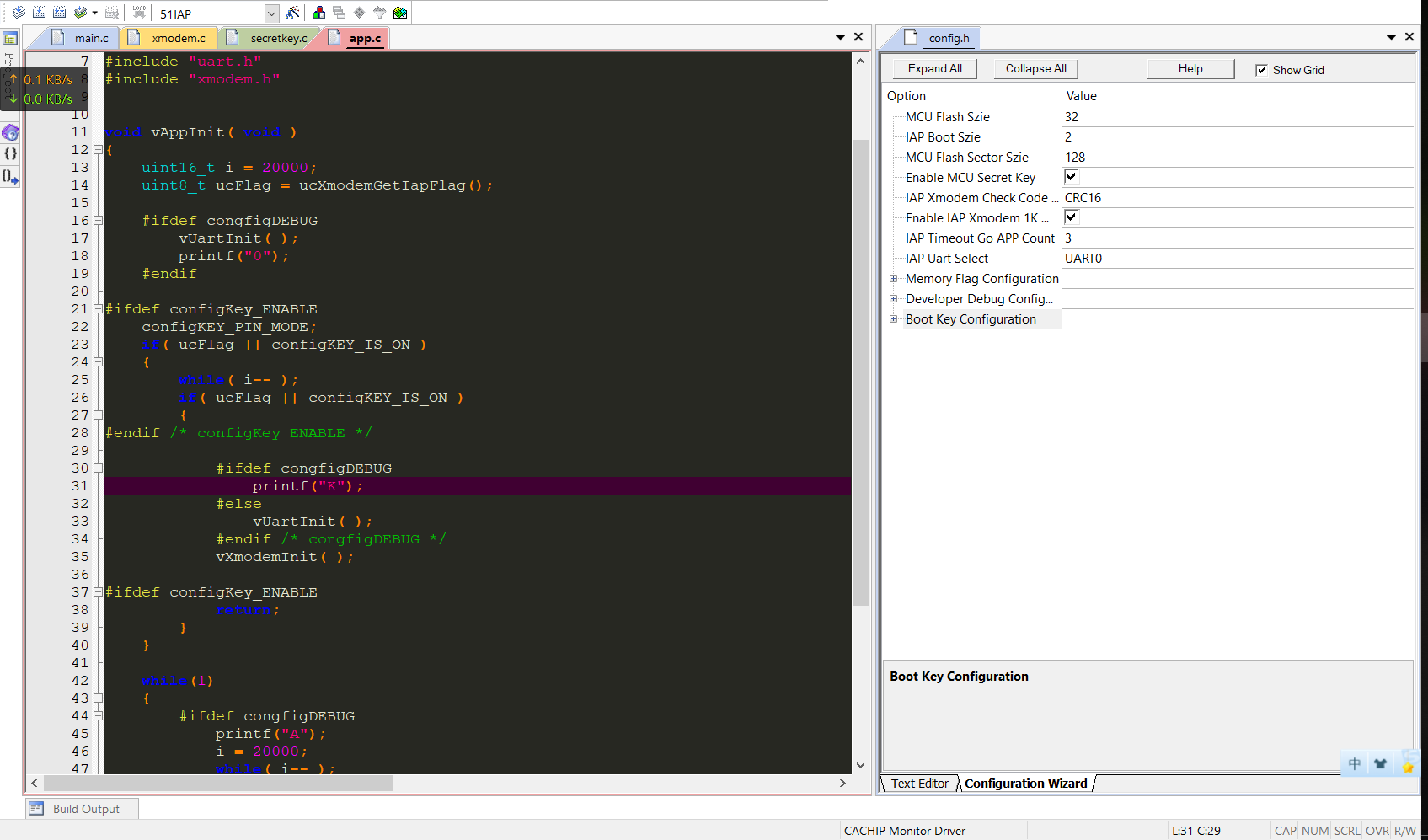Click the Select Software Packs icon

pos(380,13)
